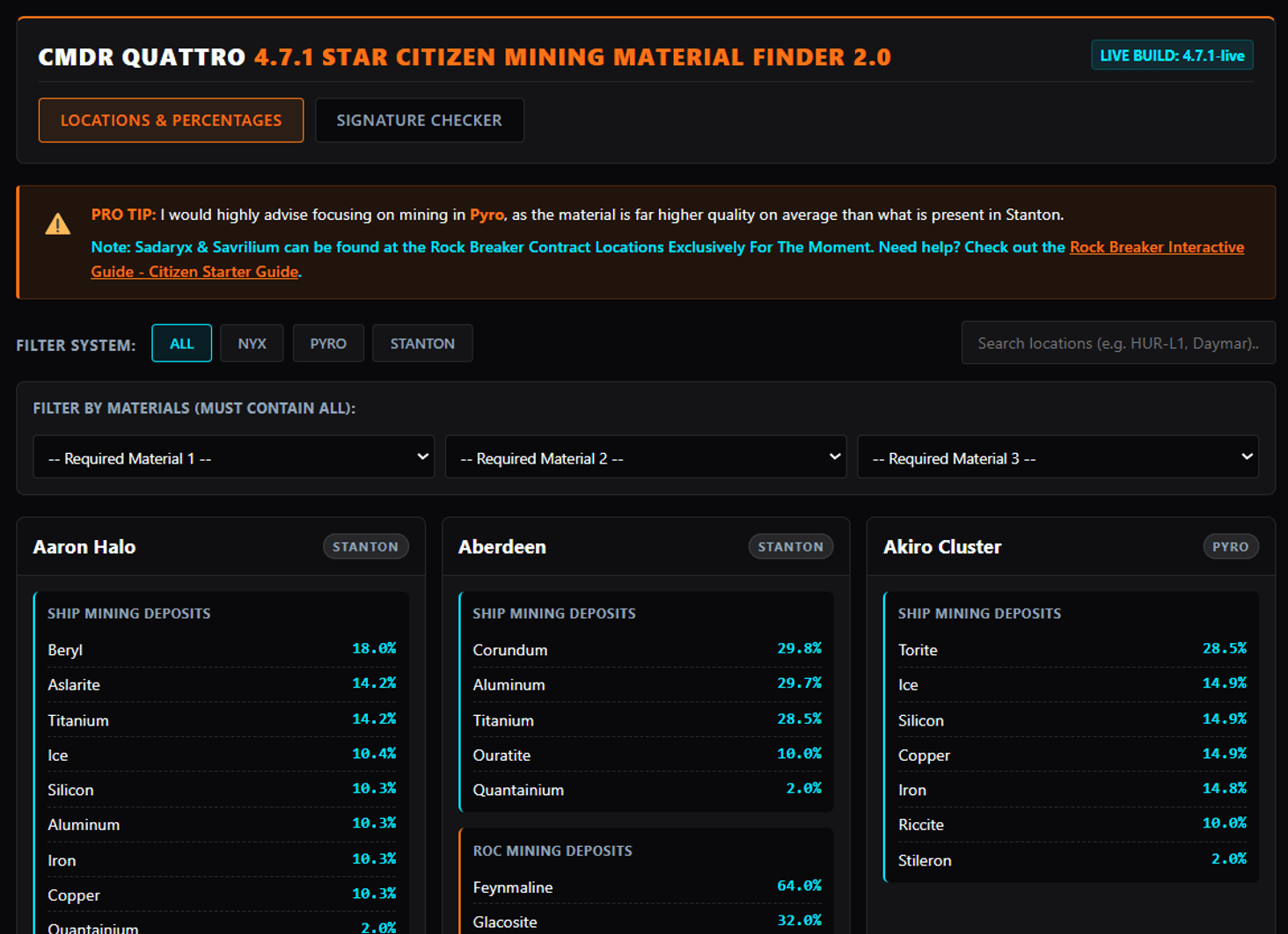Open the Required Material 3 dropdown
The image size is (1288, 934).
coord(1058,456)
